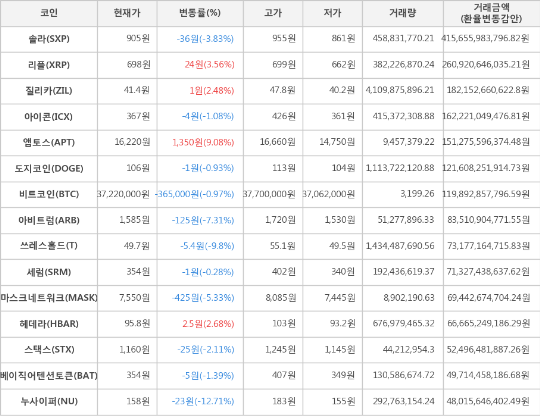The width and height of the screenshot is (540, 416).
Task: Click SXP change -36원(-3.83%)
Action: tap(205, 39)
